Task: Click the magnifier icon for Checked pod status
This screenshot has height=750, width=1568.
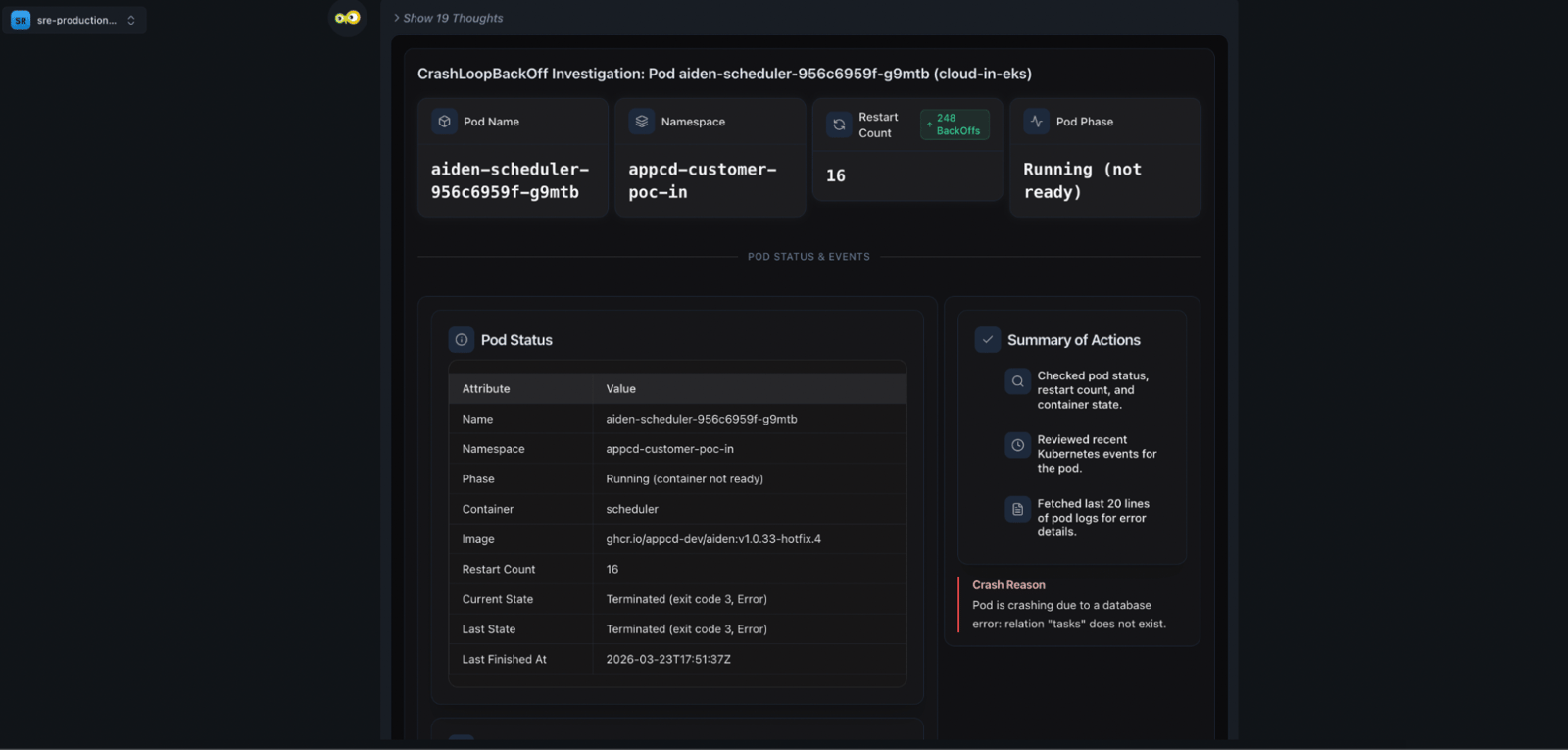Action: point(1018,381)
